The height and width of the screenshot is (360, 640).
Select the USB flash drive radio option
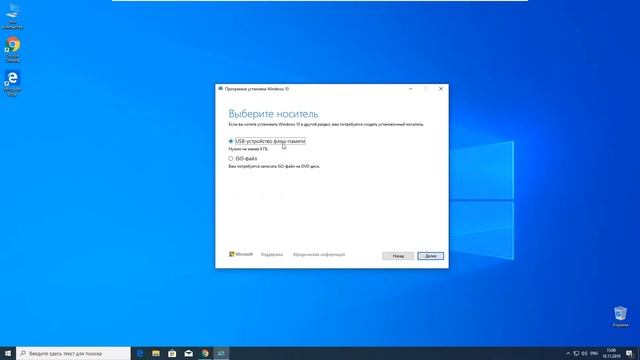231,141
